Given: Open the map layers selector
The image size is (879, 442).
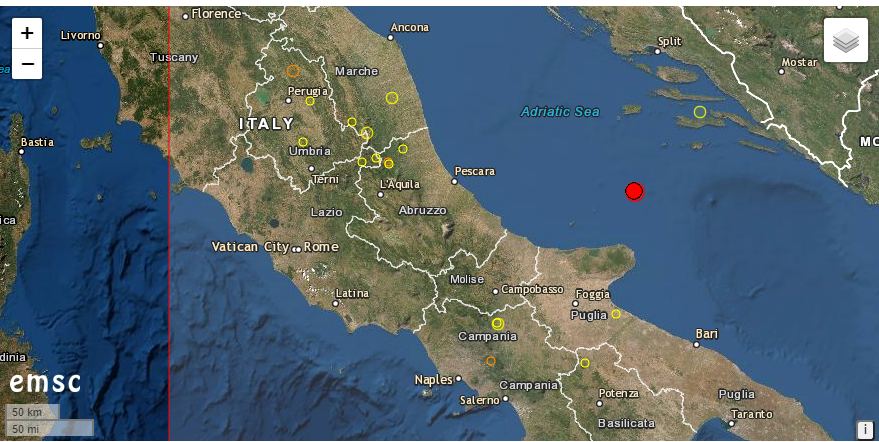Looking at the screenshot, I should tap(846, 40).
